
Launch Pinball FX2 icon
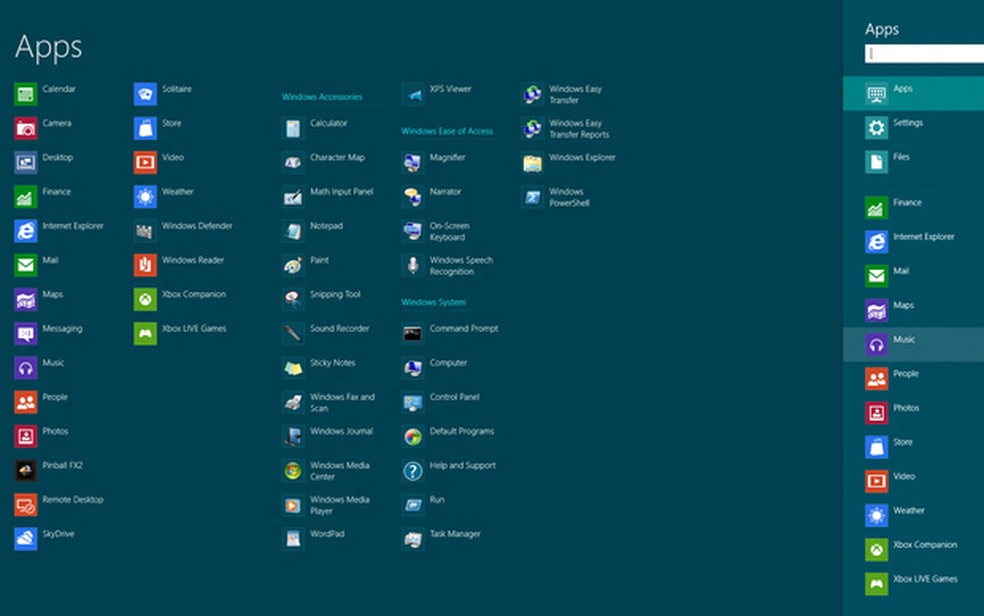(26, 470)
